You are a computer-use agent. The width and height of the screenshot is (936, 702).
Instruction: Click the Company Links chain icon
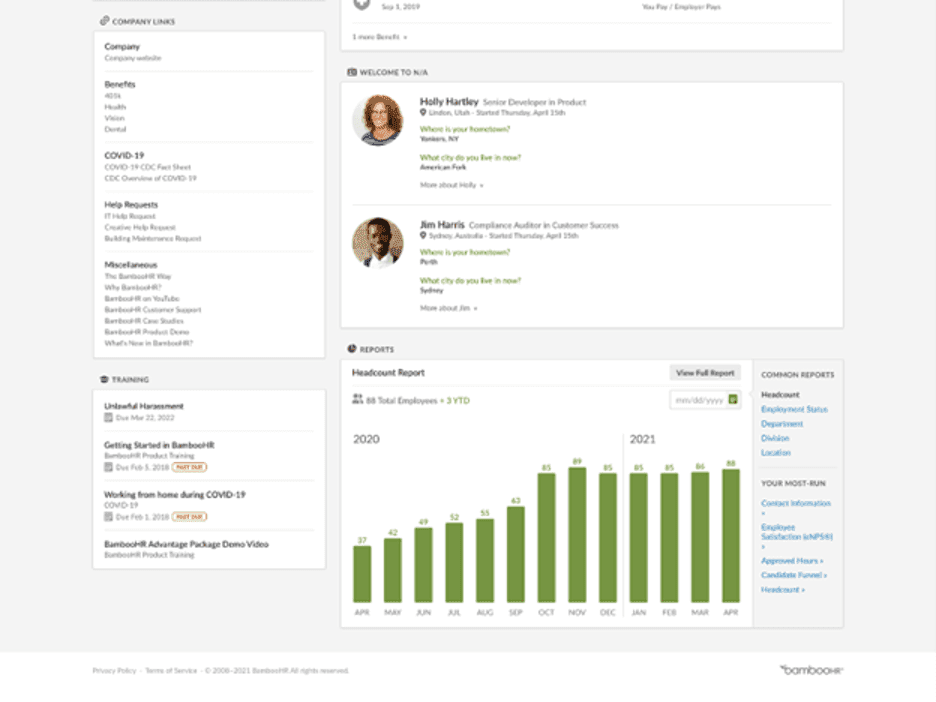103,20
